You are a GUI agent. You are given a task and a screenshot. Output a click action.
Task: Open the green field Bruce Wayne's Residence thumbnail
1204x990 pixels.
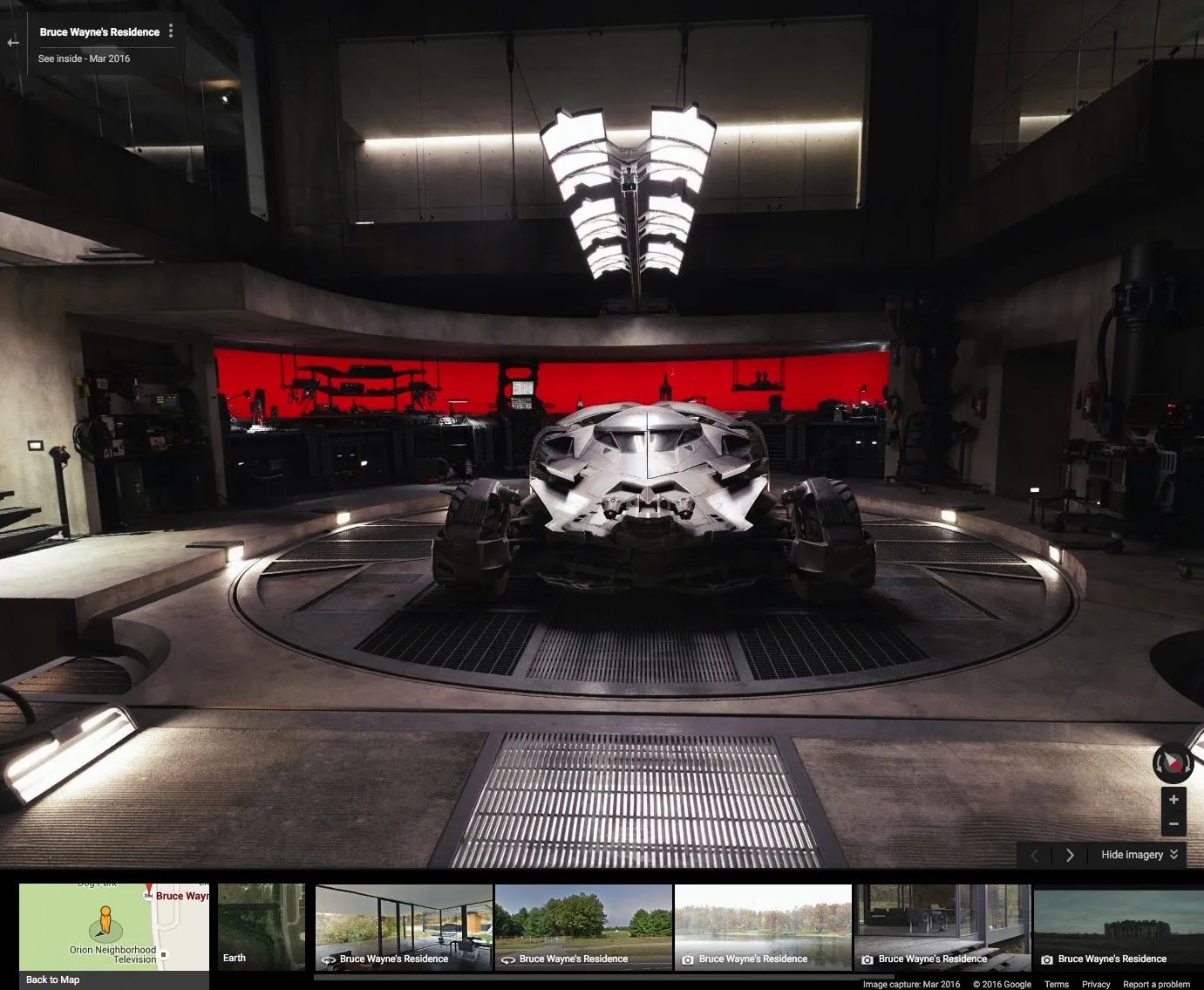click(x=583, y=927)
